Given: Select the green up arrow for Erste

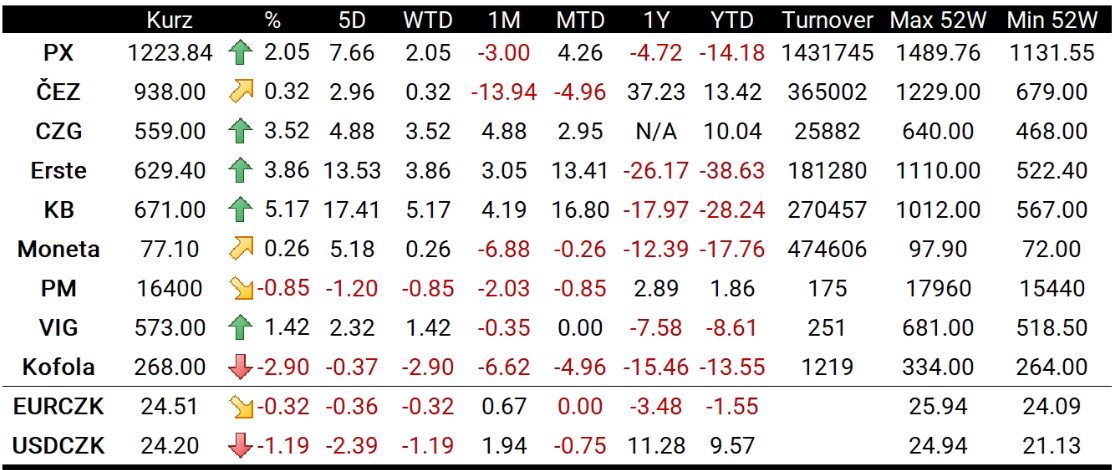Looking at the screenshot, I should coord(241,171).
